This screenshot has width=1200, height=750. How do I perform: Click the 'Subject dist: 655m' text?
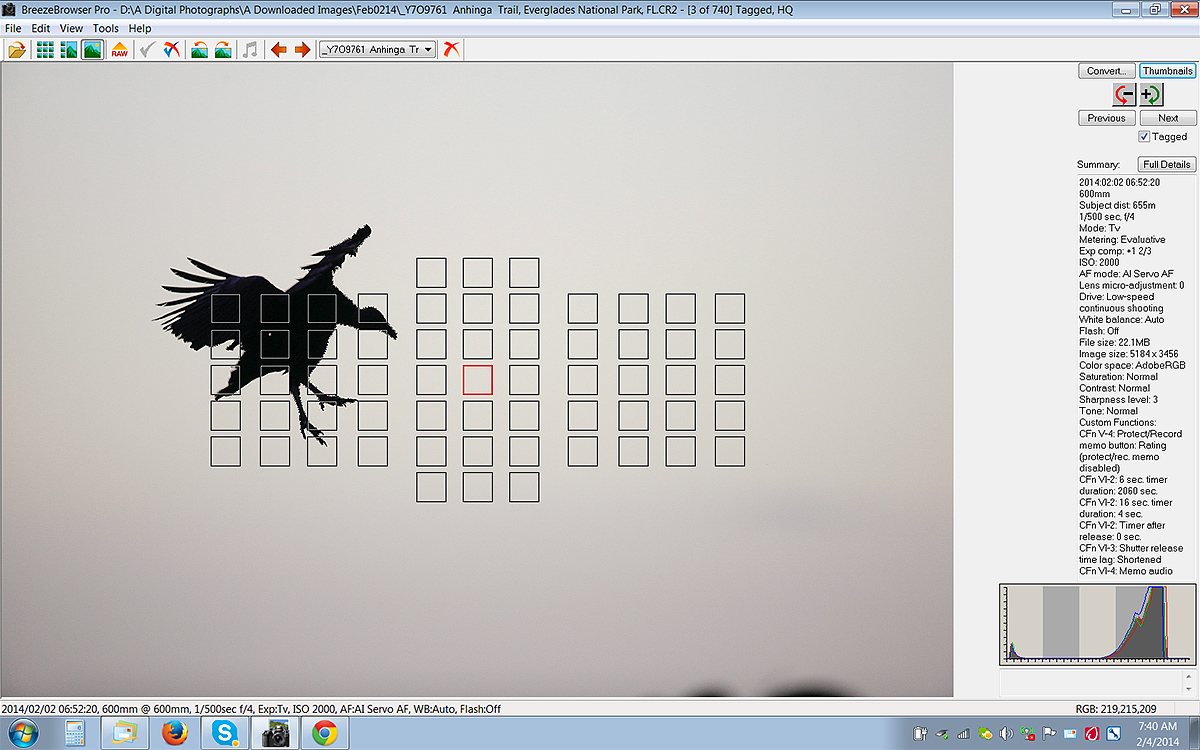pos(1117,205)
